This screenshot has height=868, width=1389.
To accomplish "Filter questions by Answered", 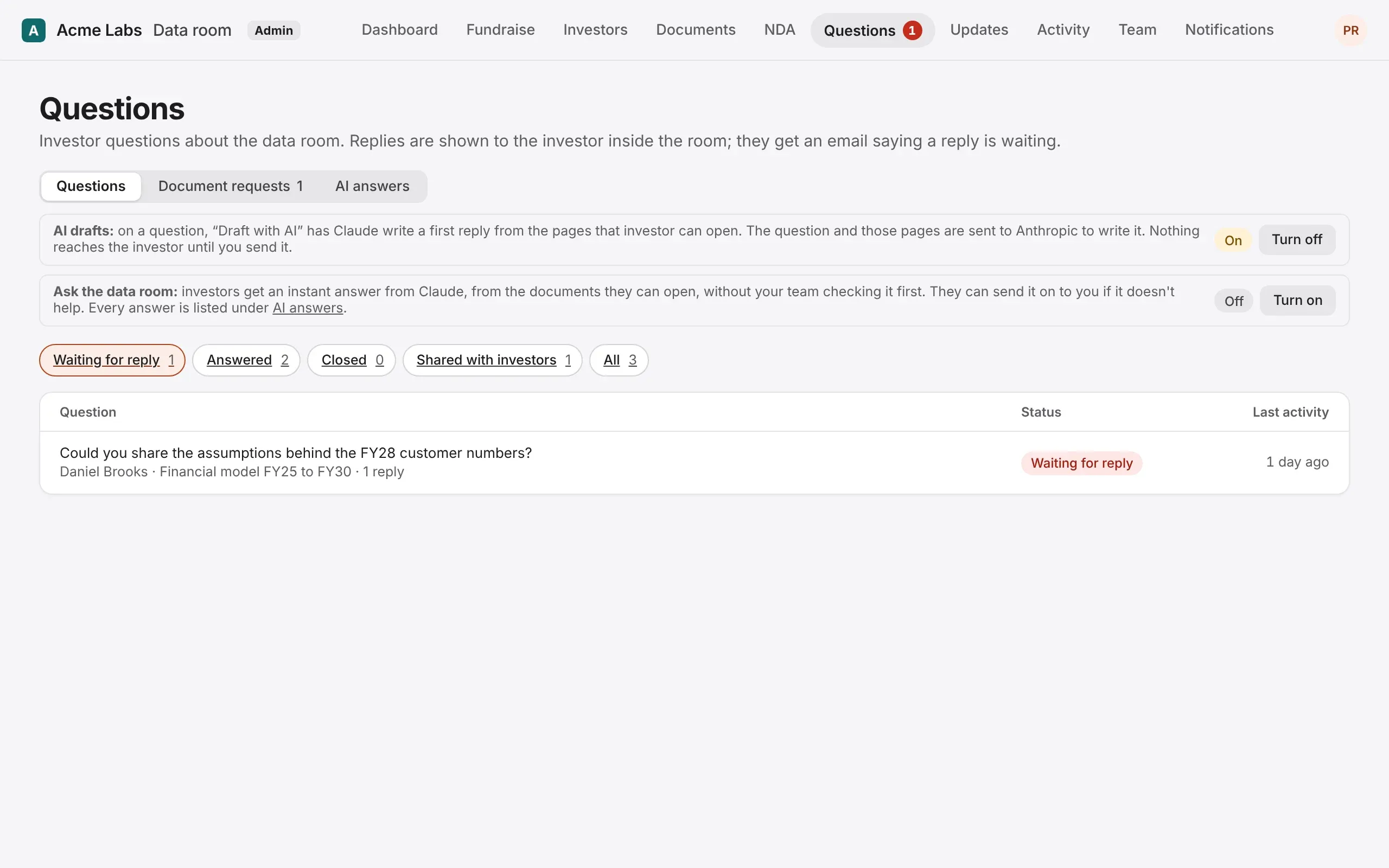I will click(246, 360).
